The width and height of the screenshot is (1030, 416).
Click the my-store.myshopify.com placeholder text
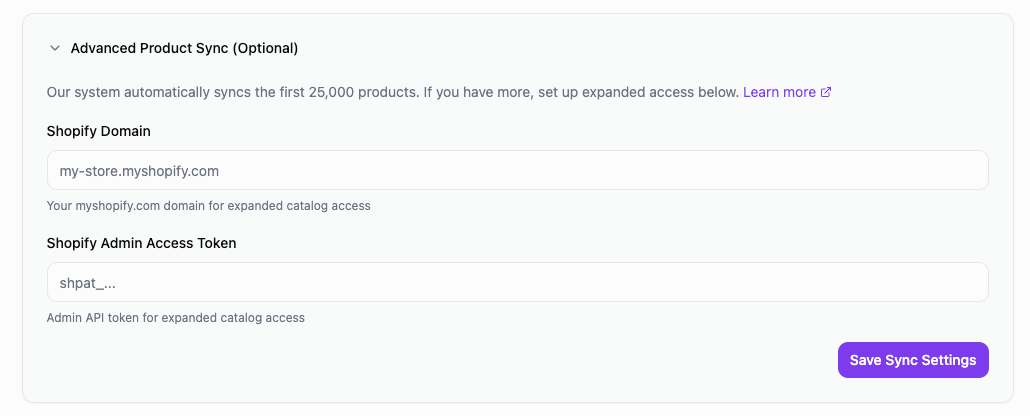click(139, 171)
